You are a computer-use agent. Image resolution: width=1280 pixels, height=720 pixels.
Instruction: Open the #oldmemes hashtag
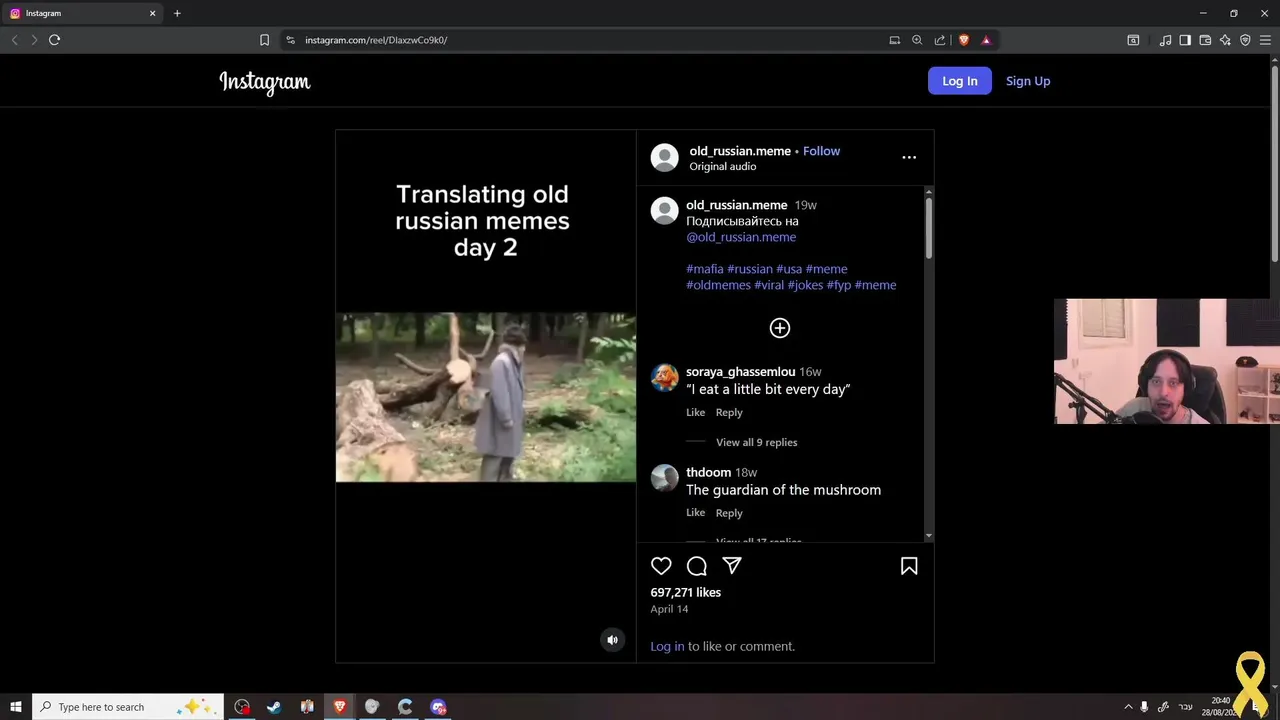pyautogui.click(x=718, y=285)
